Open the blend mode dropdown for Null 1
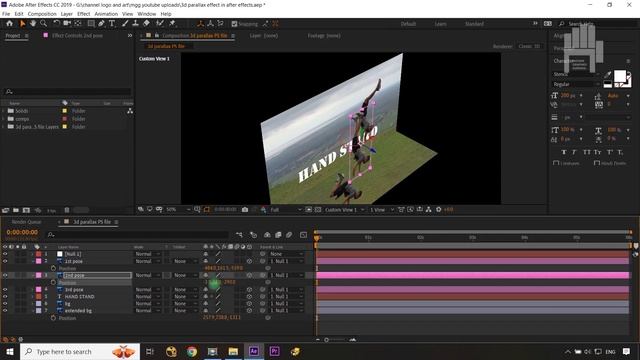 (x=147, y=254)
